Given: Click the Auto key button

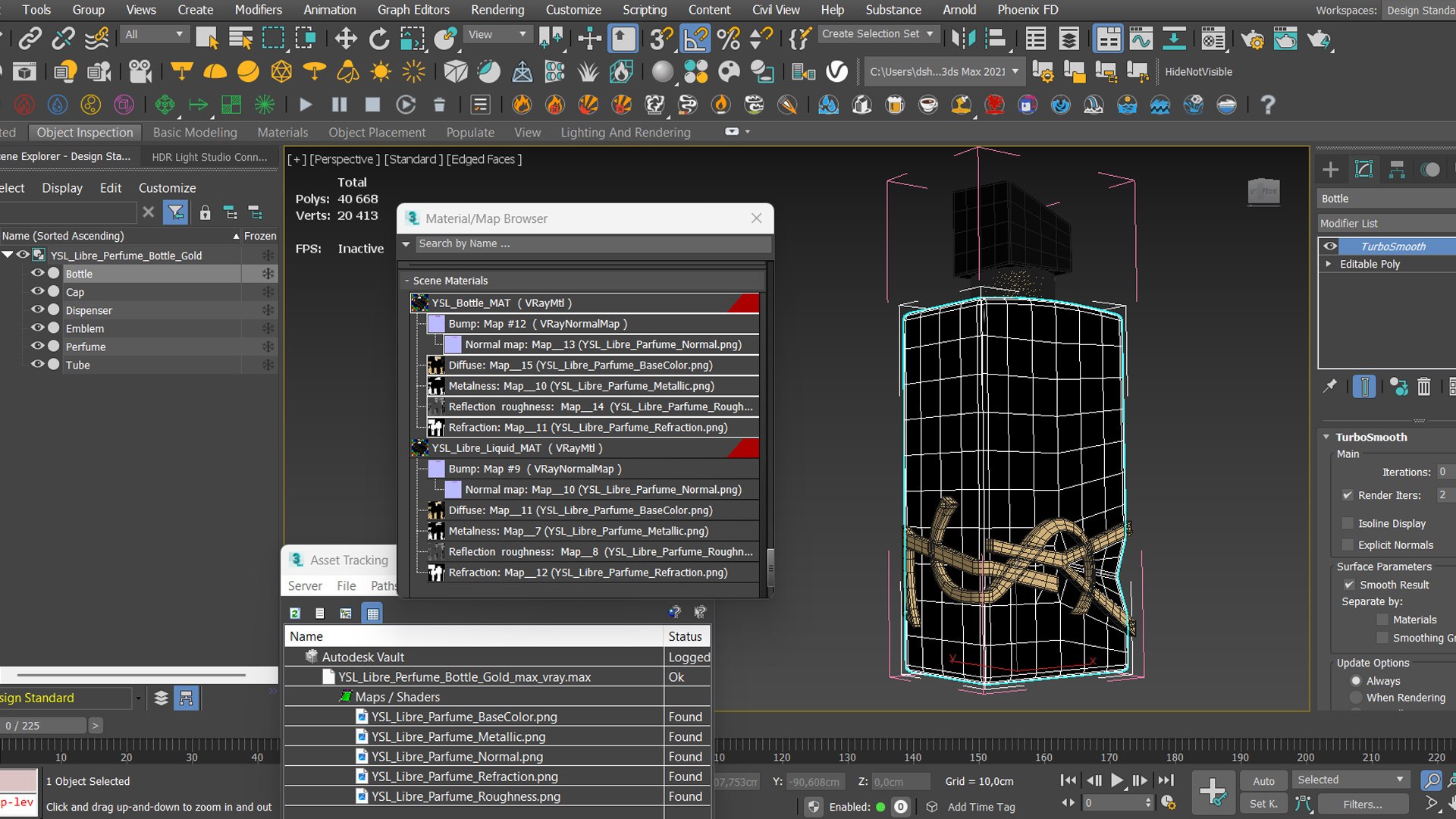Looking at the screenshot, I should (1263, 780).
